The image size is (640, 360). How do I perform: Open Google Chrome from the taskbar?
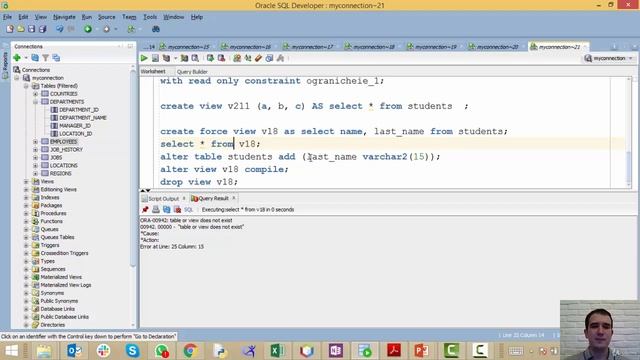tap(190, 351)
